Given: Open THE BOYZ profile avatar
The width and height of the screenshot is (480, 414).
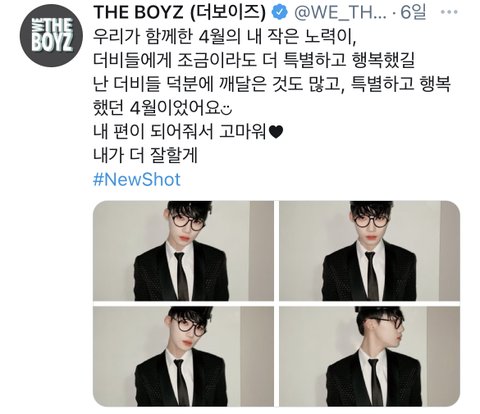Looking at the screenshot, I should click(51, 36).
